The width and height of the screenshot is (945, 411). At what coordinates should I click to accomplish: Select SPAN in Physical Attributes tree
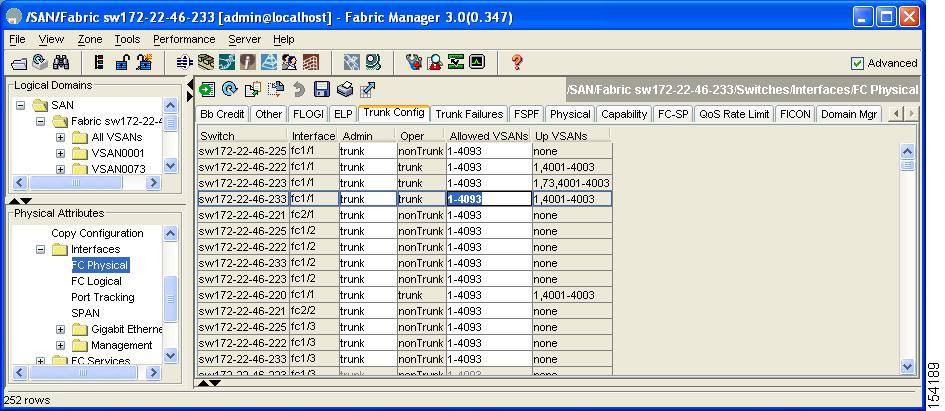point(85,313)
